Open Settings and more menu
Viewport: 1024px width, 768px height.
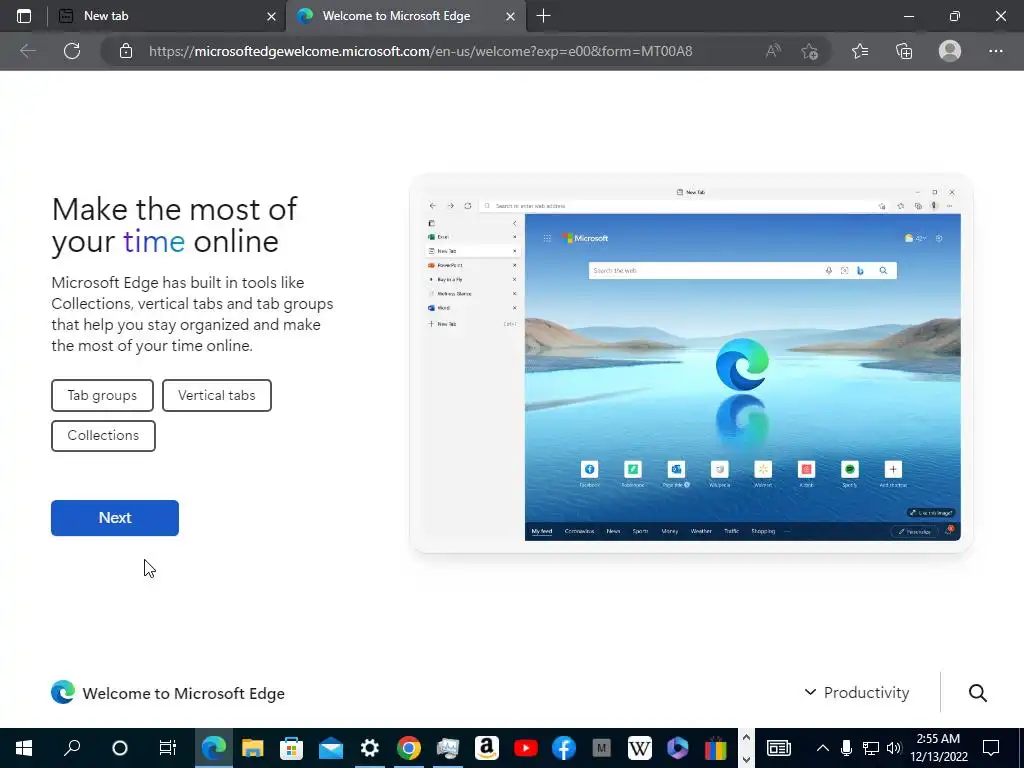[x=995, y=51]
